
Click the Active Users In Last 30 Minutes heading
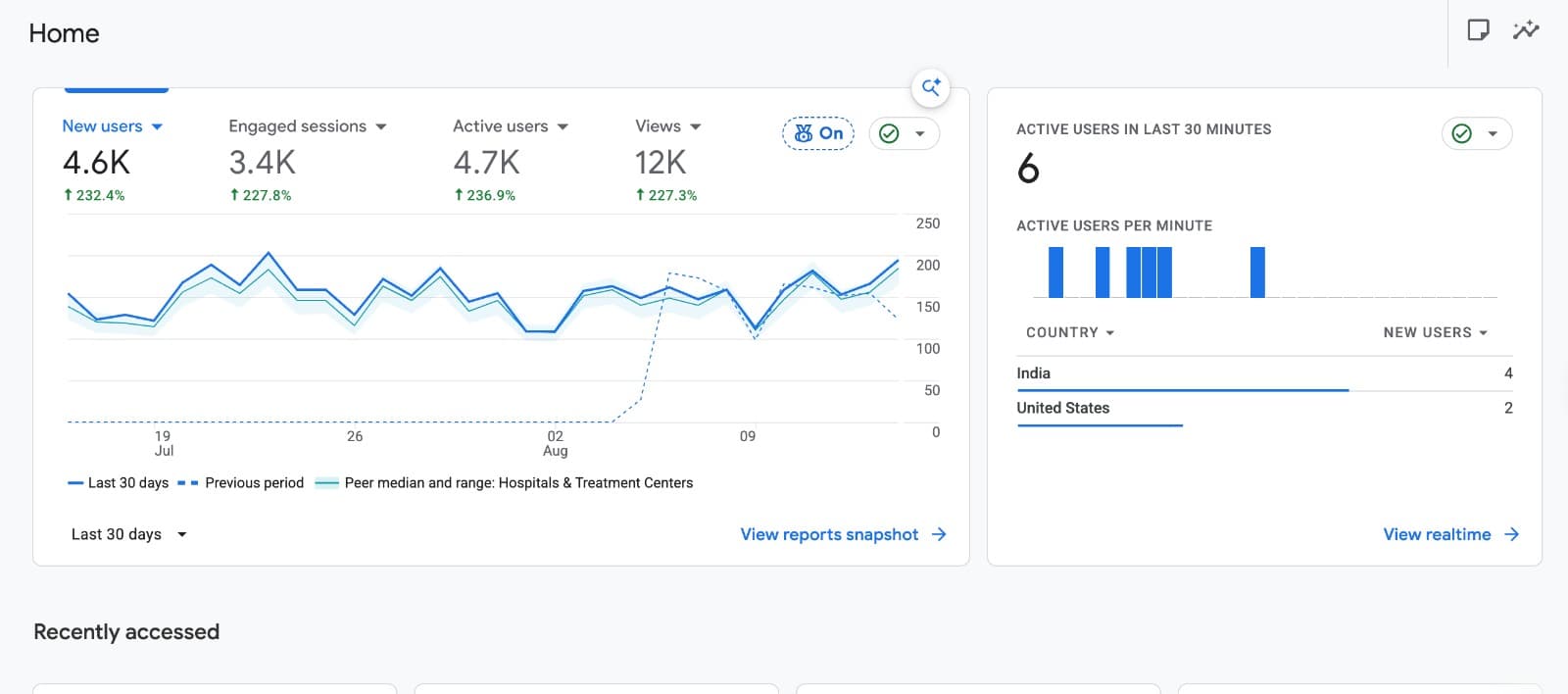point(1144,129)
